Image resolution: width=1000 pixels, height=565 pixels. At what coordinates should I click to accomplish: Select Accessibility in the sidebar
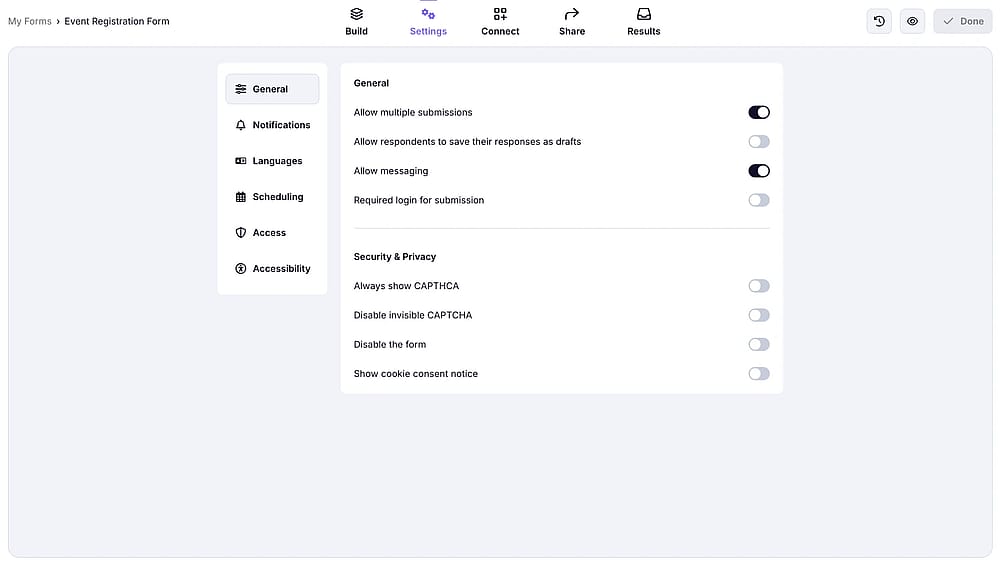[x=272, y=268]
